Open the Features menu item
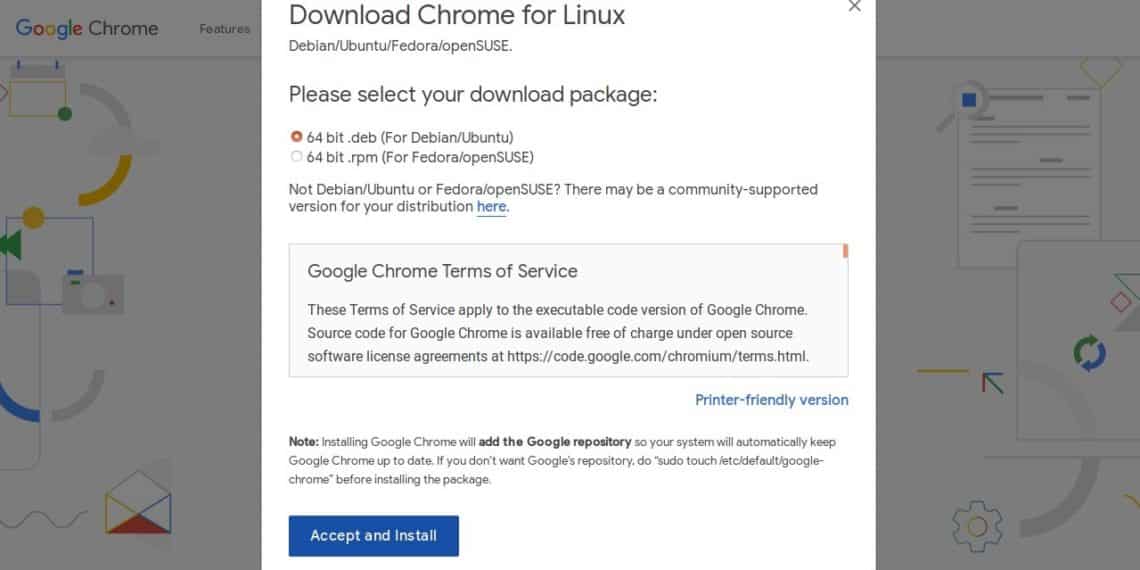 coord(224,28)
